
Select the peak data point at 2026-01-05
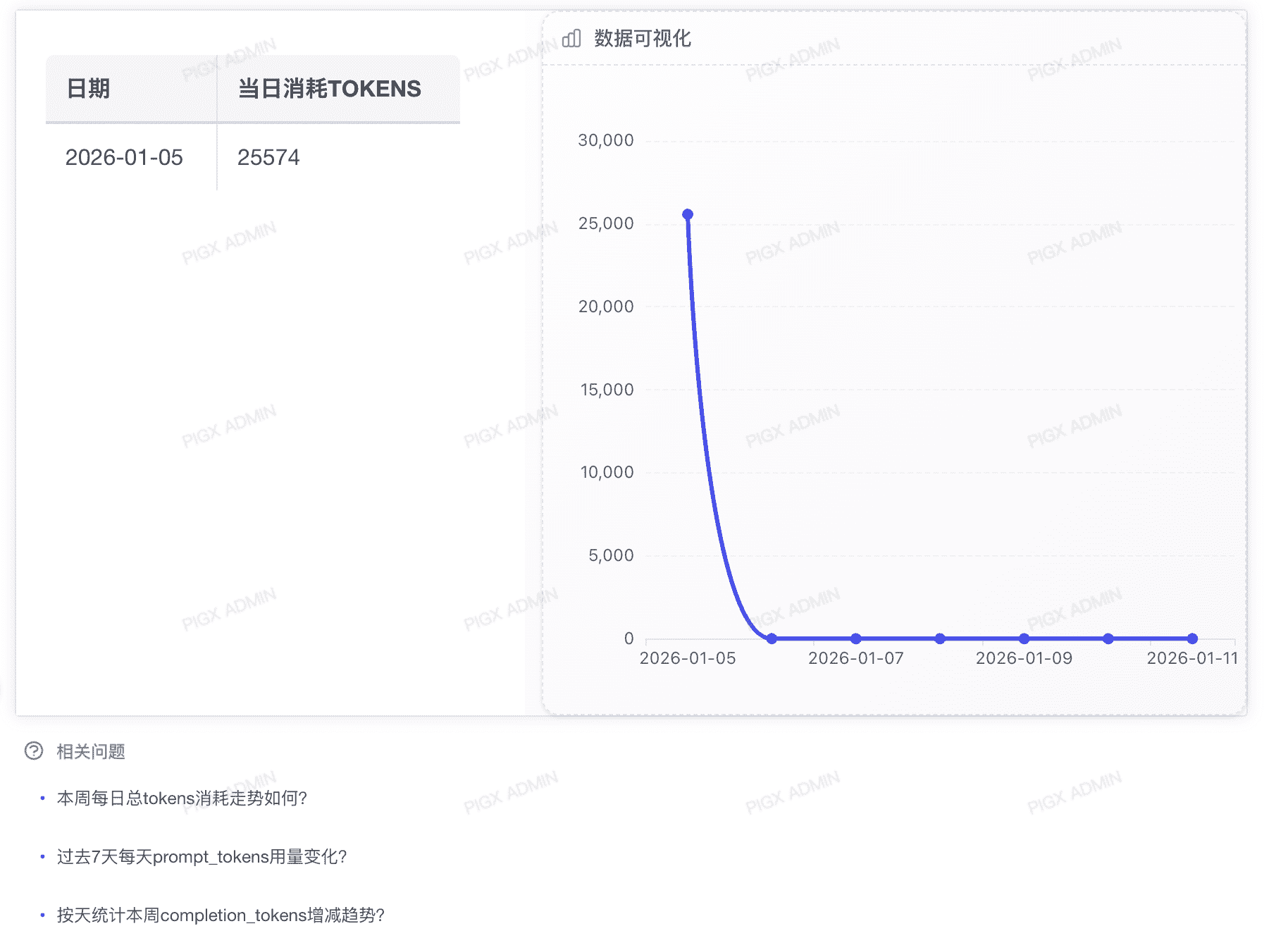pos(687,213)
